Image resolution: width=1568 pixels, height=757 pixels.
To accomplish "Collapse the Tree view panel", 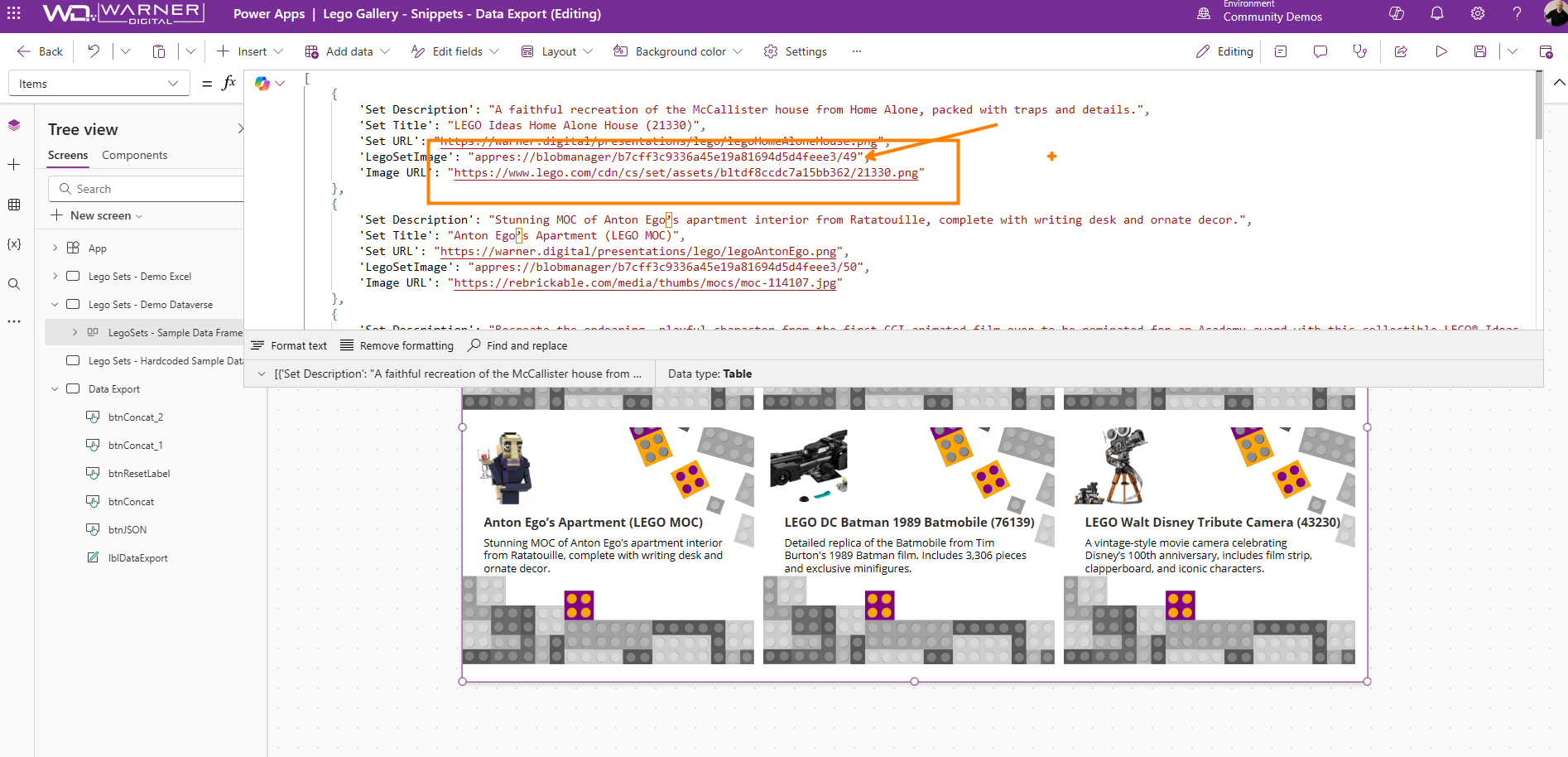I will pos(240,128).
